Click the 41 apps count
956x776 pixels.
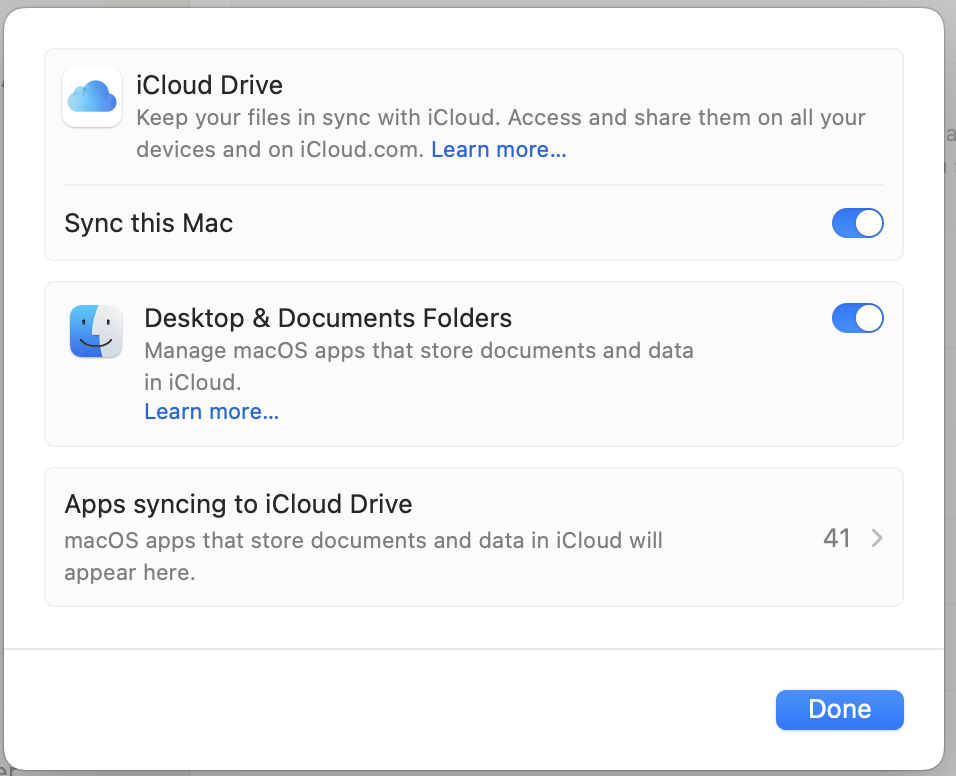[x=836, y=539]
